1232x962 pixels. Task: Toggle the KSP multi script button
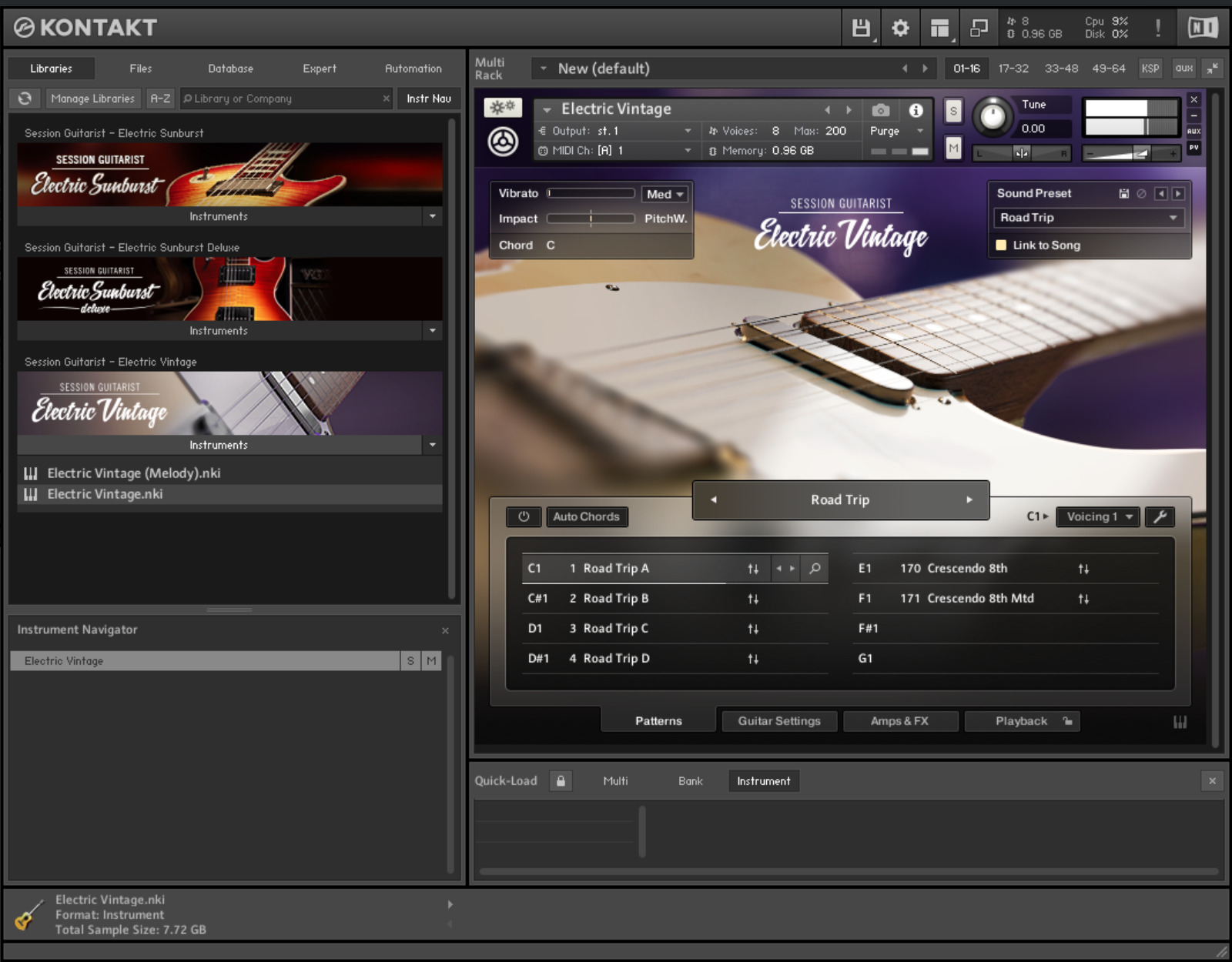pos(1150,68)
